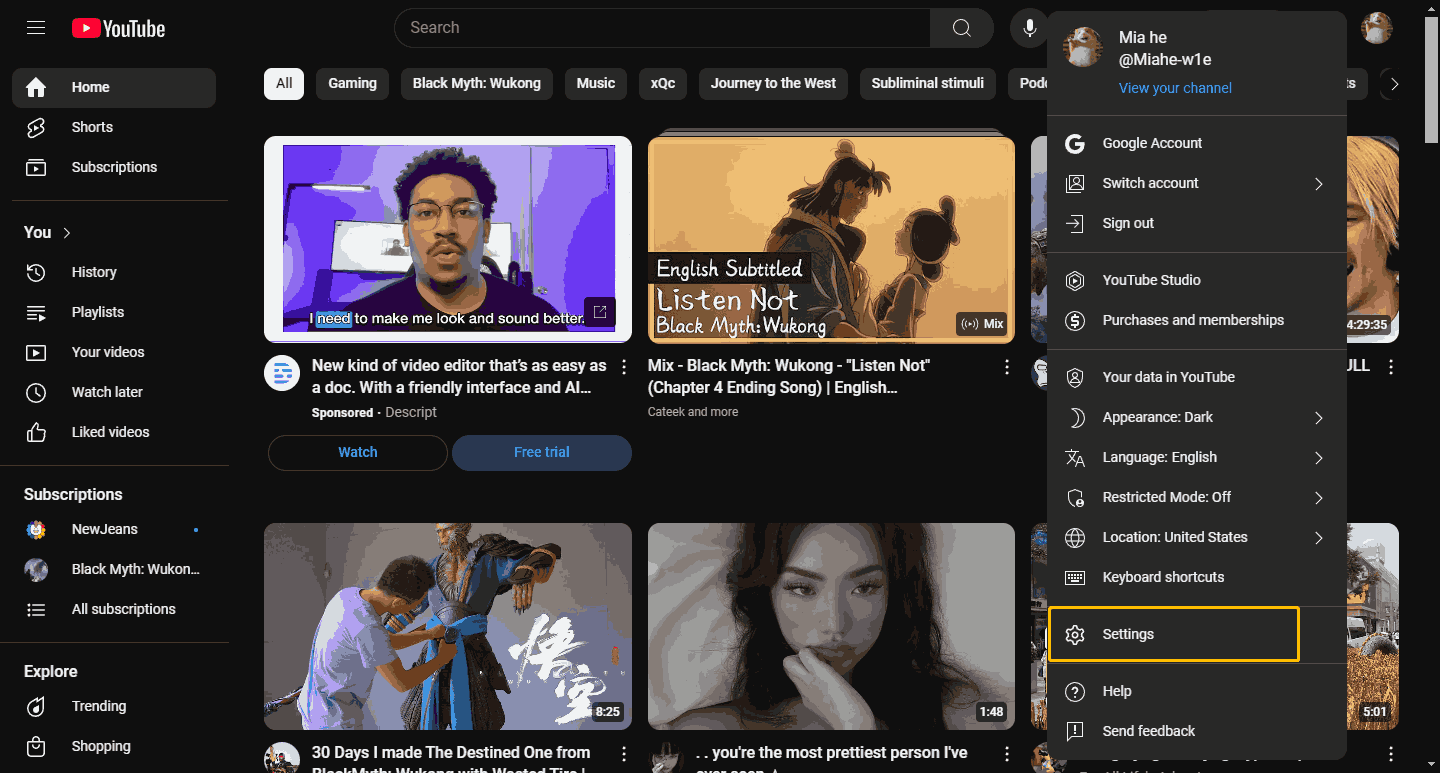
Task: Expand Restricted Mode: Off submenu
Action: [x=1197, y=497]
